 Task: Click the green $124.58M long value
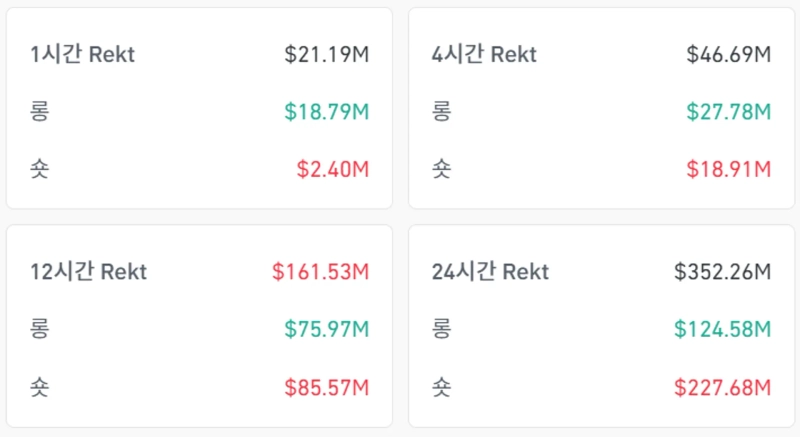tap(722, 328)
